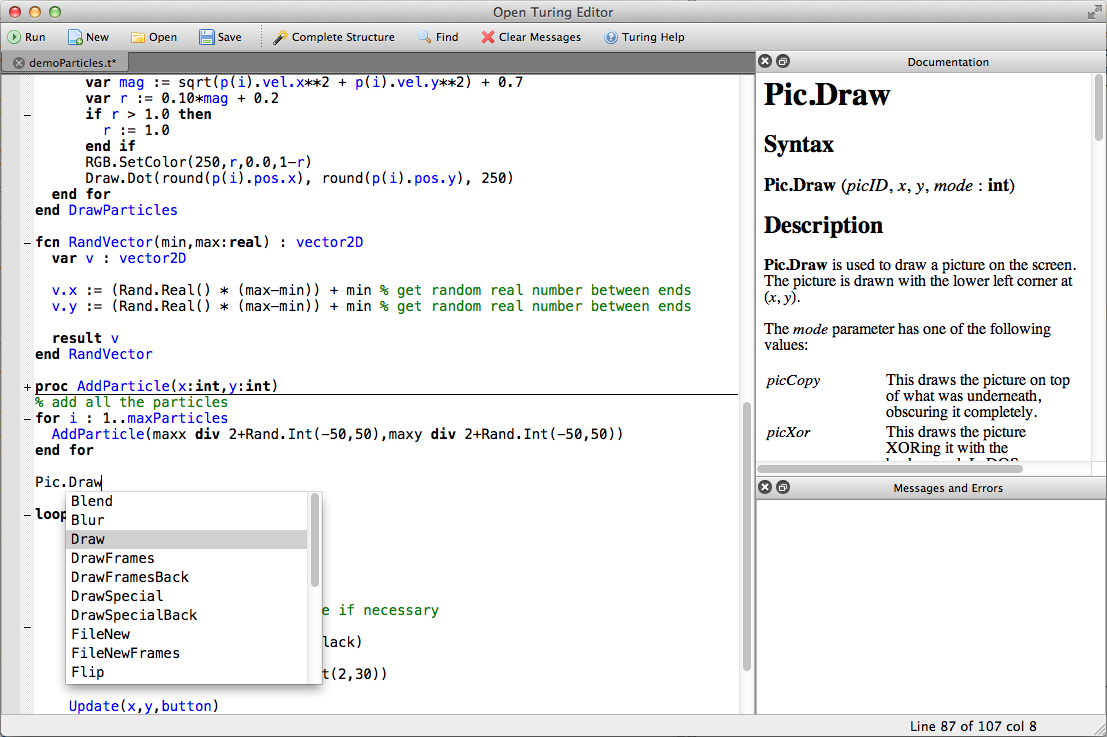Image resolution: width=1107 pixels, height=737 pixels.
Task: Click the code editor vertical scrollbar
Action: (747, 537)
